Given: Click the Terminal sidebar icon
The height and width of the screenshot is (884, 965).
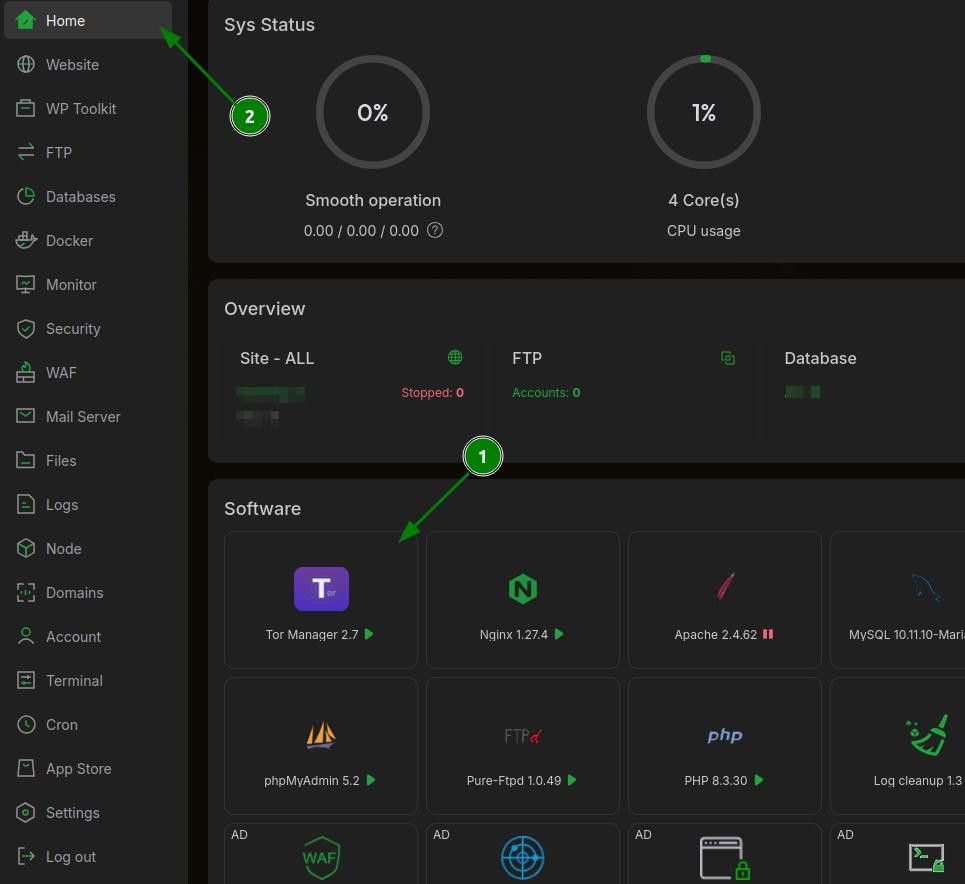Looking at the screenshot, I should (x=25, y=680).
